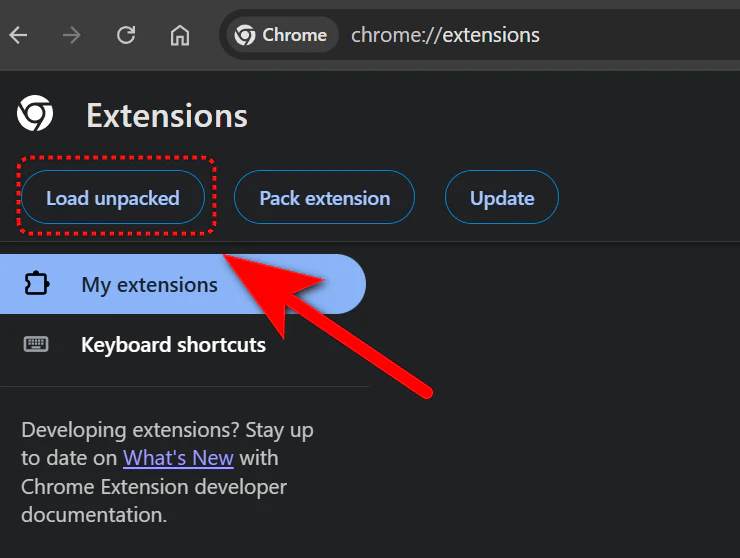The height and width of the screenshot is (558, 740).
Task: Open the What's New link
Action: 178,459
